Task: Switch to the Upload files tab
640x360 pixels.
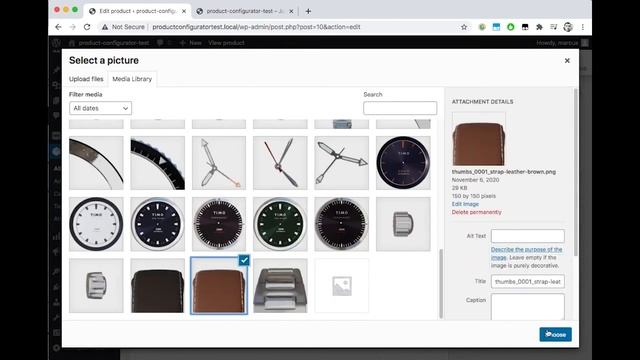Action: (86, 79)
